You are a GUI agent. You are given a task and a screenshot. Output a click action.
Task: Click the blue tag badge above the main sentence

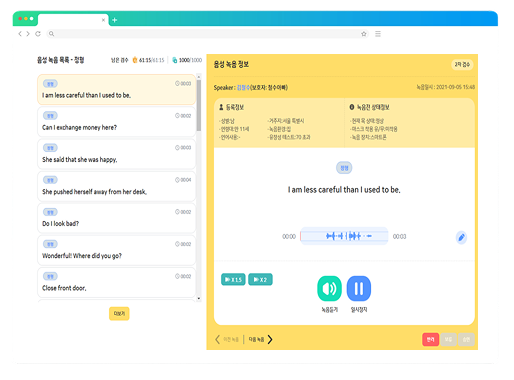click(x=344, y=168)
